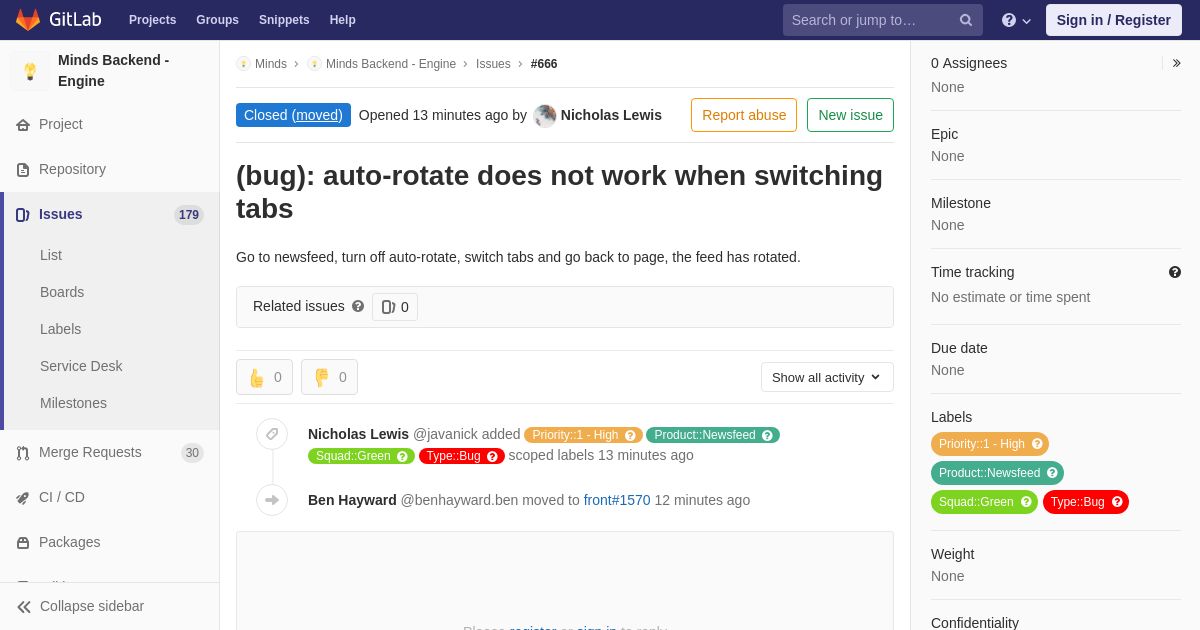The height and width of the screenshot is (630, 1200).
Task: Click the related issues count badge
Action: click(x=395, y=307)
